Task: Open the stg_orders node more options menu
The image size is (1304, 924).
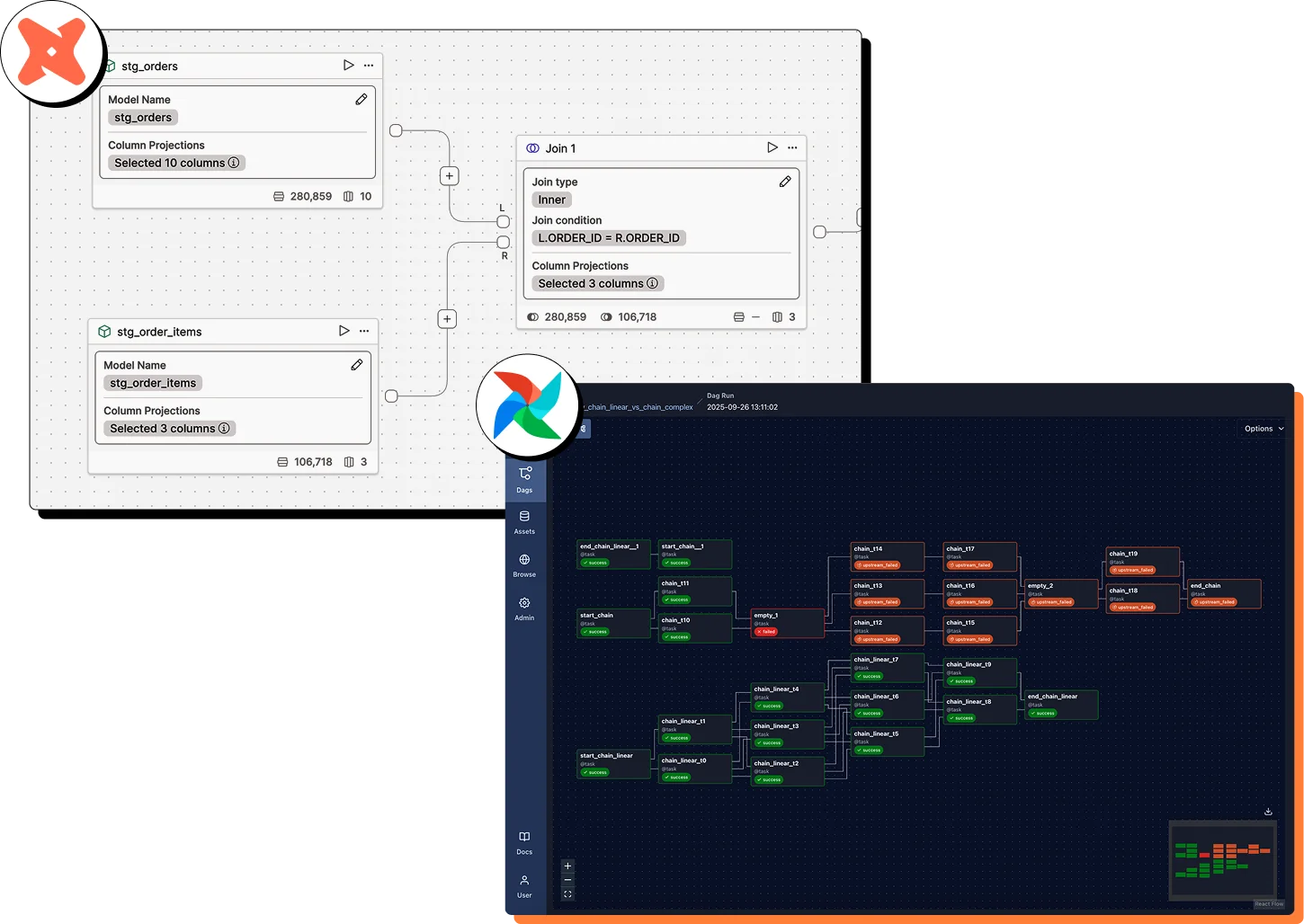Action: tap(369, 66)
